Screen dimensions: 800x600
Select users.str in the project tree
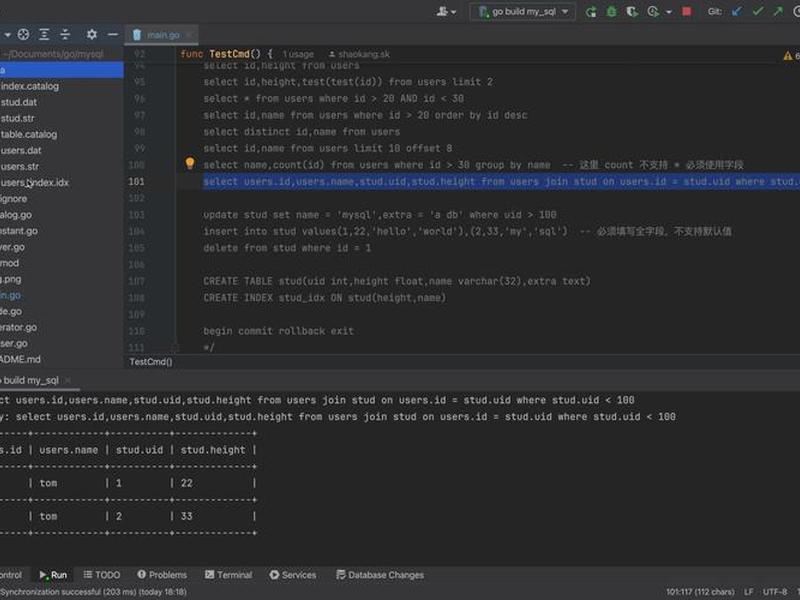(19, 166)
